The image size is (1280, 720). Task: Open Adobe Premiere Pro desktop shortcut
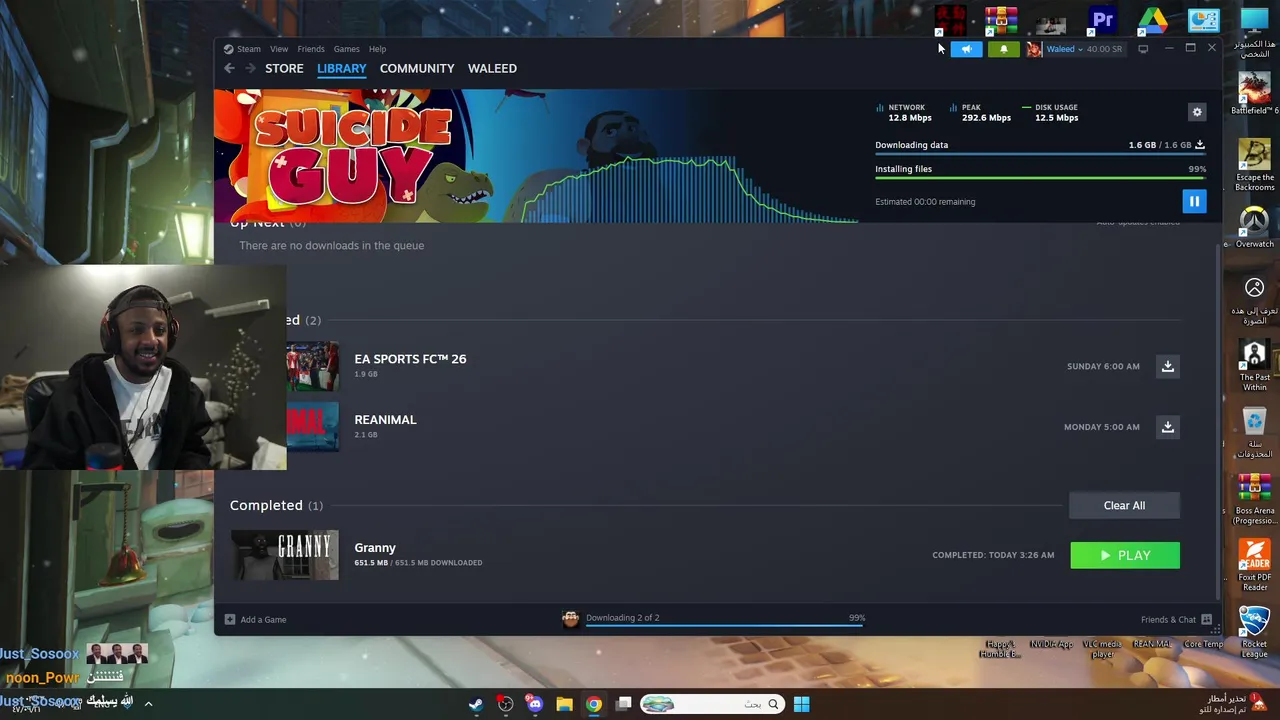coord(1102,20)
